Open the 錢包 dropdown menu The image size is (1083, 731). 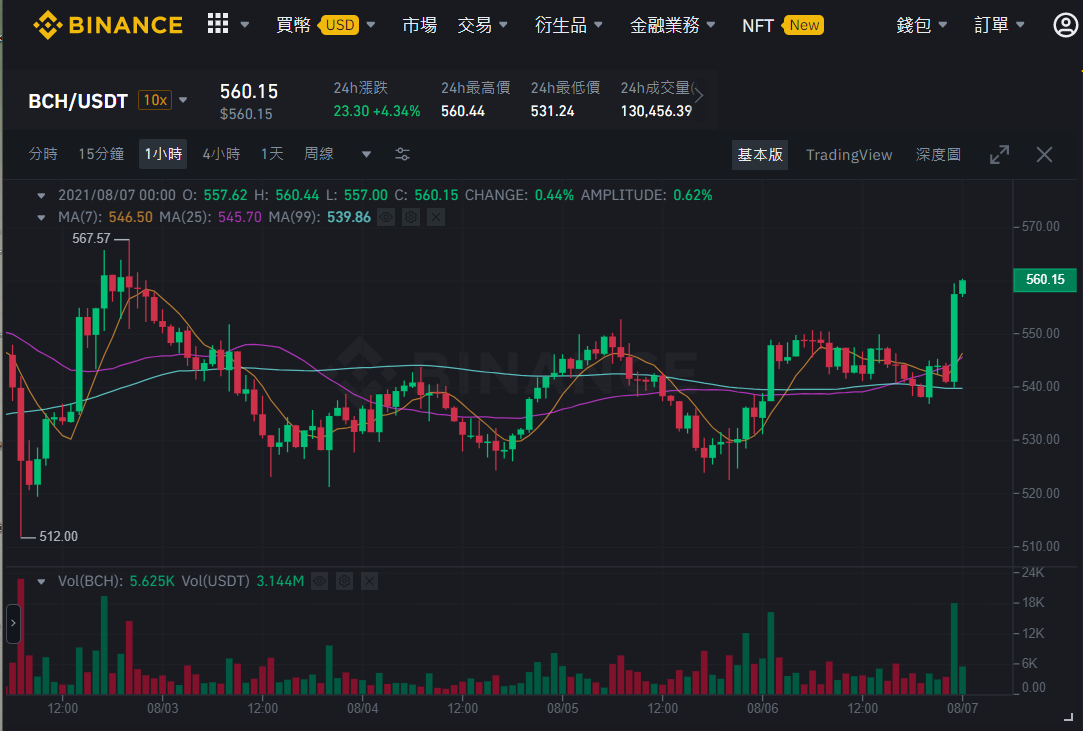tap(921, 26)
